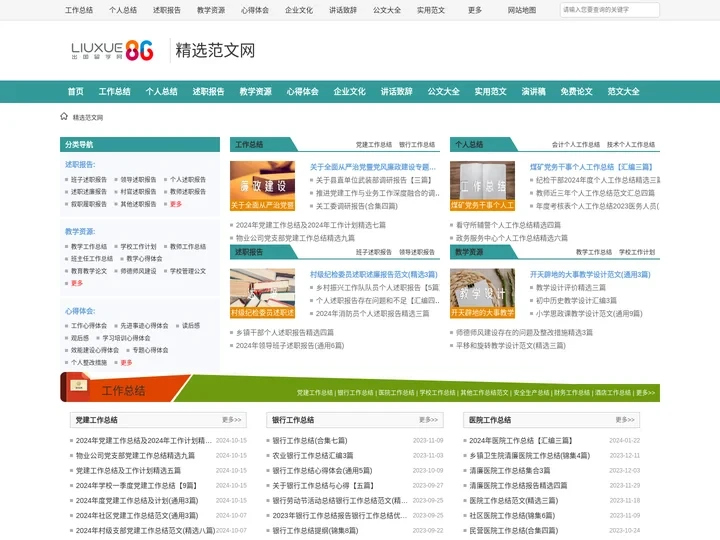Open 物业公司党支部党建工作总结精选九篇 in 工作总结 panel
Screen dimensions: 720x540
pos(295,238)
